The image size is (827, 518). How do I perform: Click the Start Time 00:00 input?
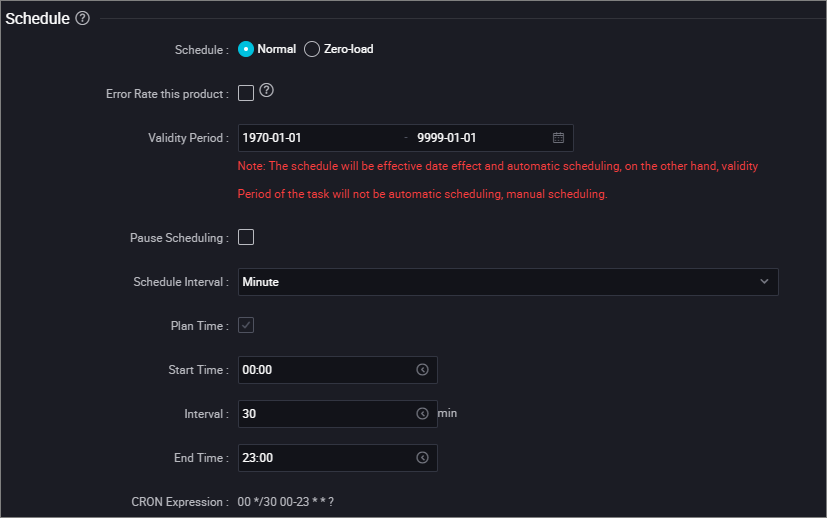[x=338, y=370]
